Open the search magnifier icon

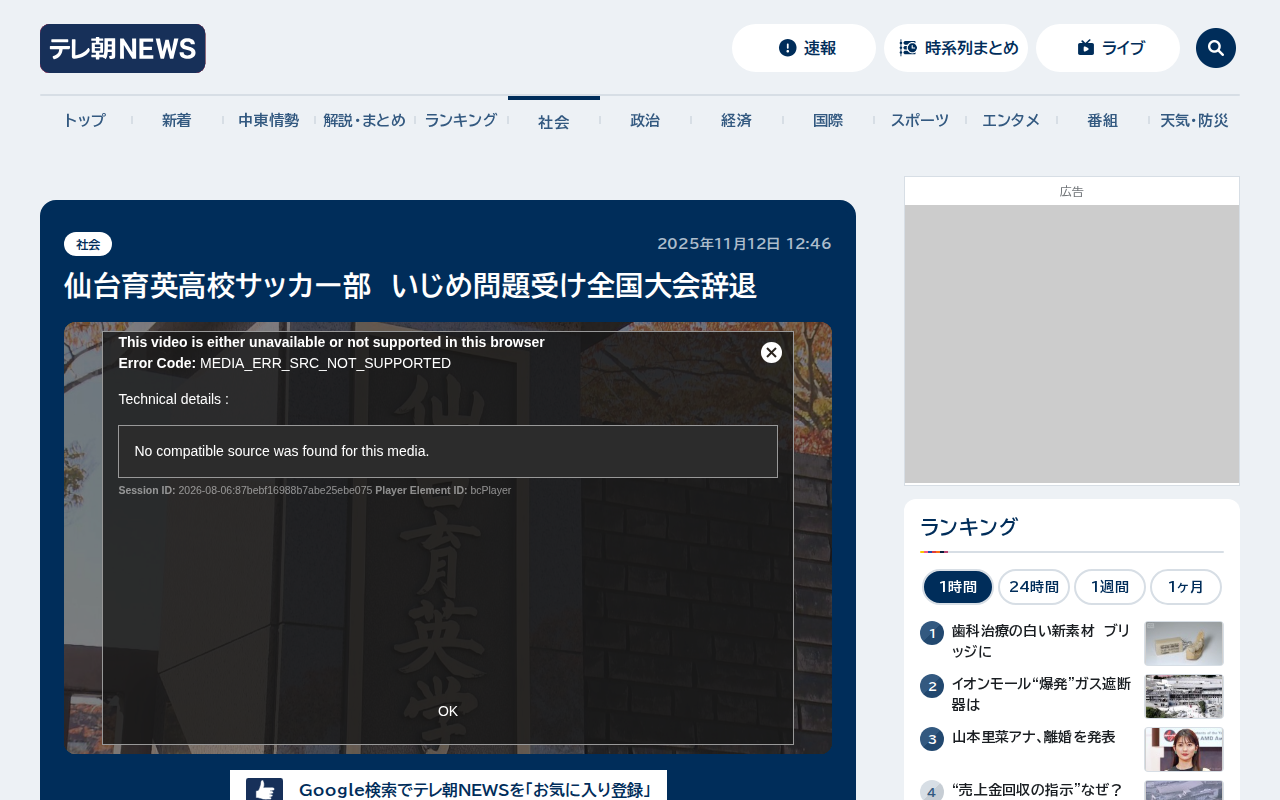click(1216, 48)
